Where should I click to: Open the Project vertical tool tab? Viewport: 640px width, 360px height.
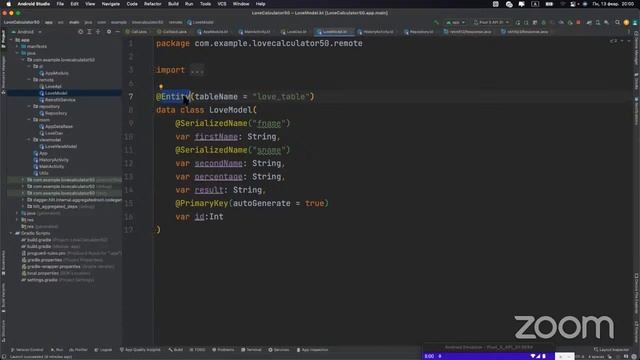(x=3, y=40)
